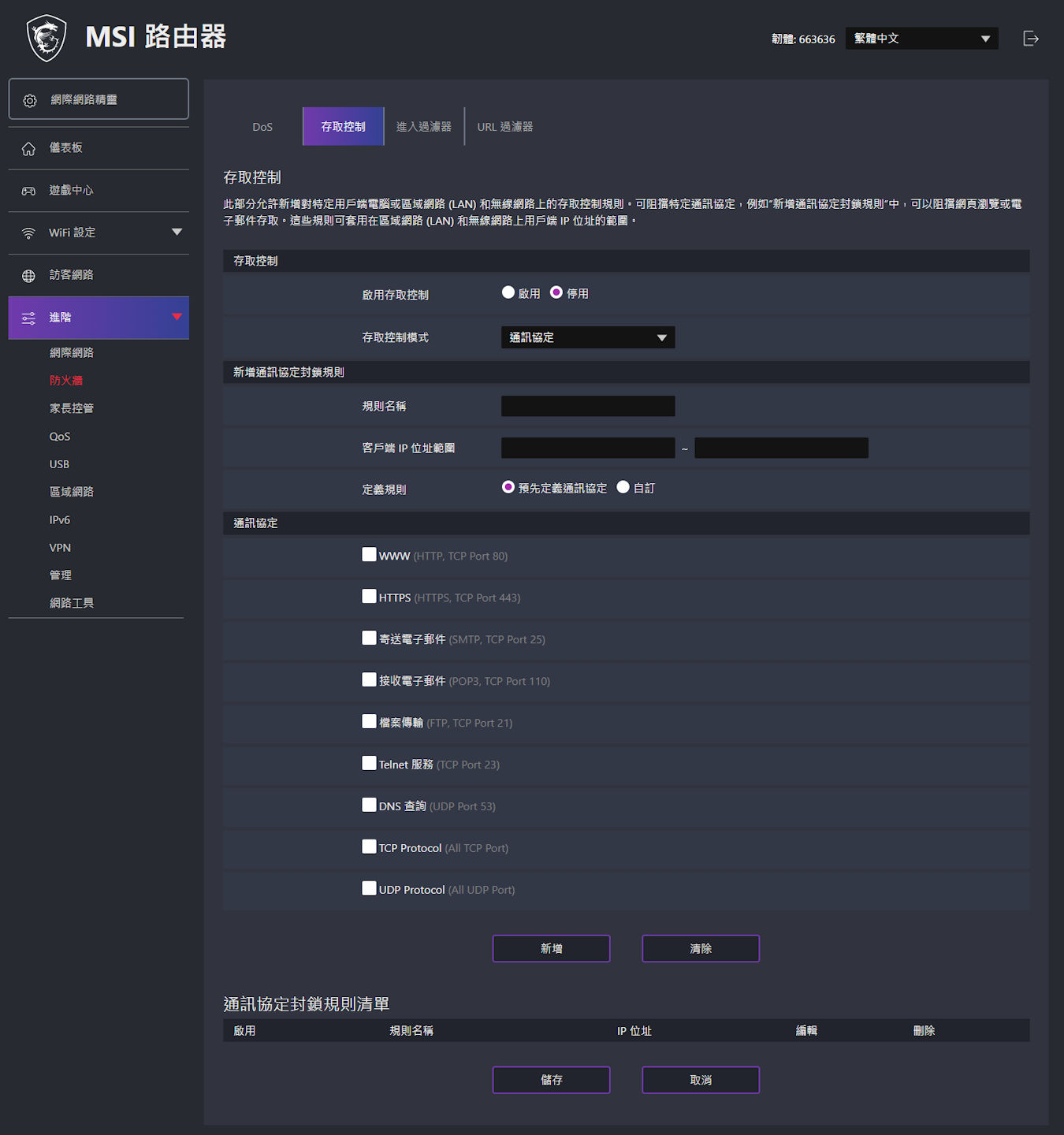Tick the 寄送電子郵件 SMTP checkbox
This screenshot has width=1064, height=1135.
pos(369,638)
